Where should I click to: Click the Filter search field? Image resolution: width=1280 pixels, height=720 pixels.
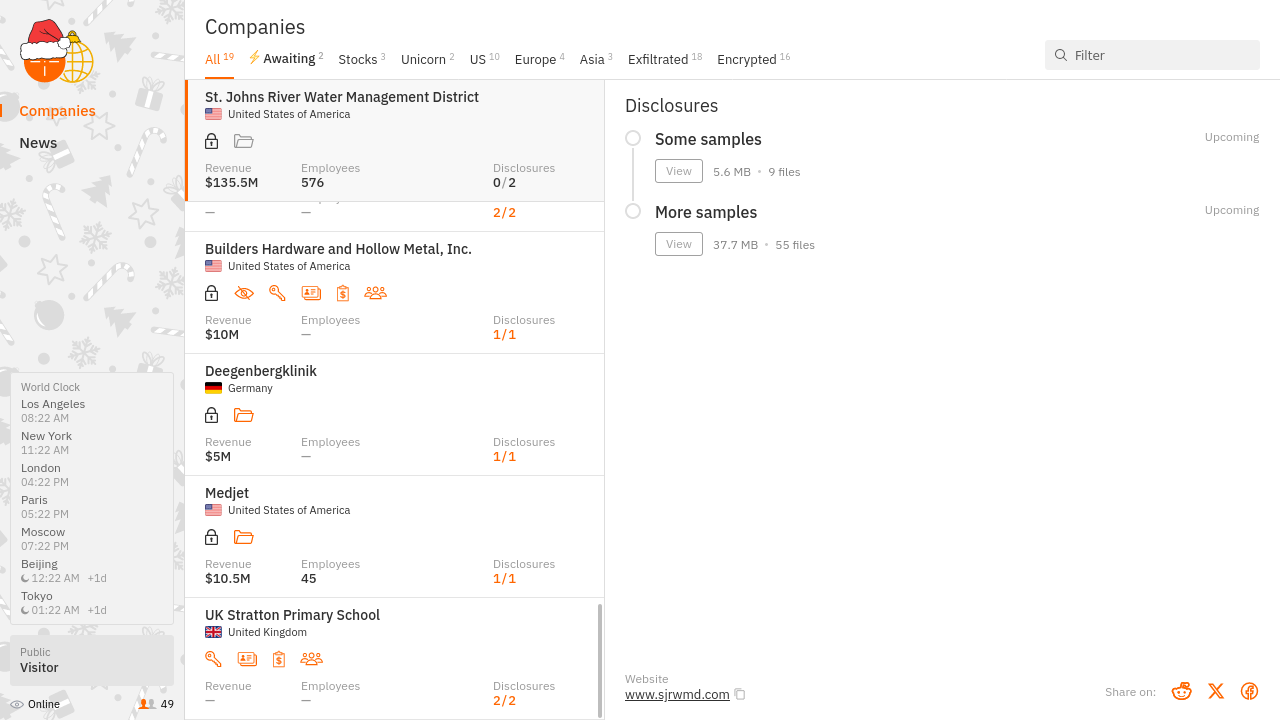point(1152,55)
